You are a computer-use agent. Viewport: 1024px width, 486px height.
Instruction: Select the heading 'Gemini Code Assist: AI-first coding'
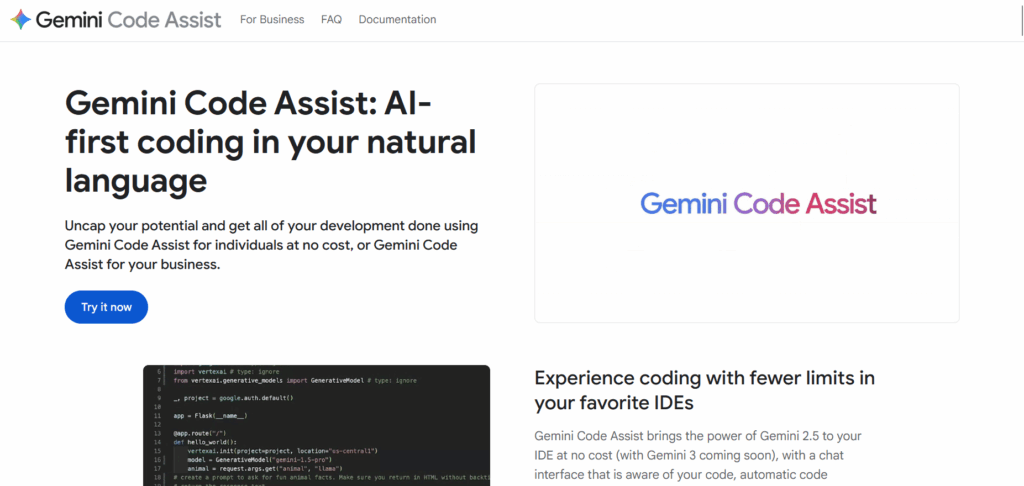[270, 142]
